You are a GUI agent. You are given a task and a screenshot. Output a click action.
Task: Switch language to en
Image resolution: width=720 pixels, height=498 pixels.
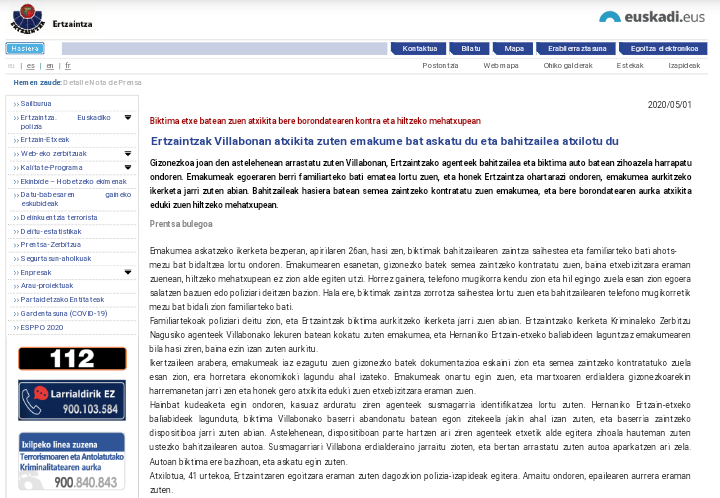(50, 66)
